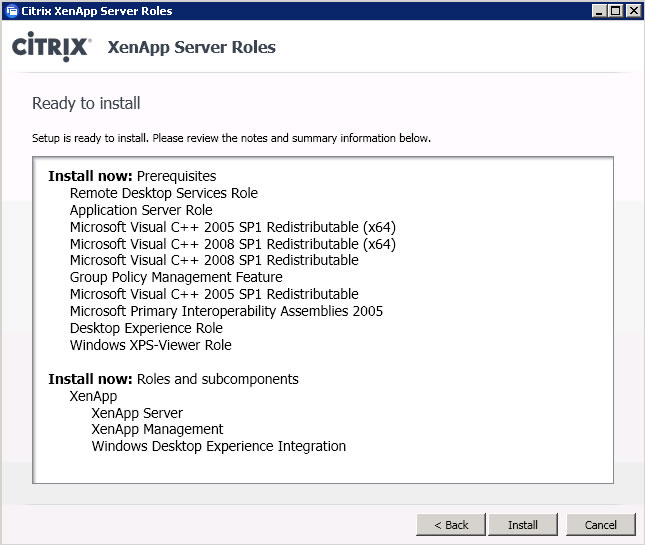Click the Citrix window icon in title bar

(x=12, y=11)
